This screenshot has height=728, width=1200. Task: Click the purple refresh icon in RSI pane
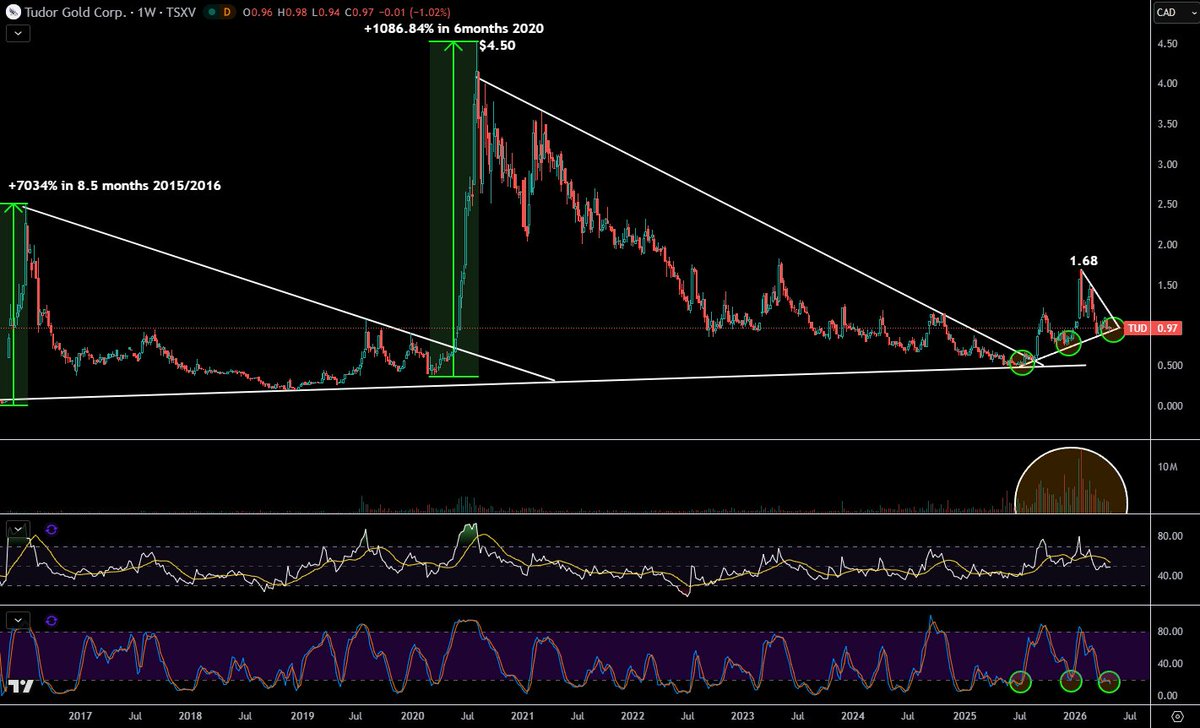[52, 528]
